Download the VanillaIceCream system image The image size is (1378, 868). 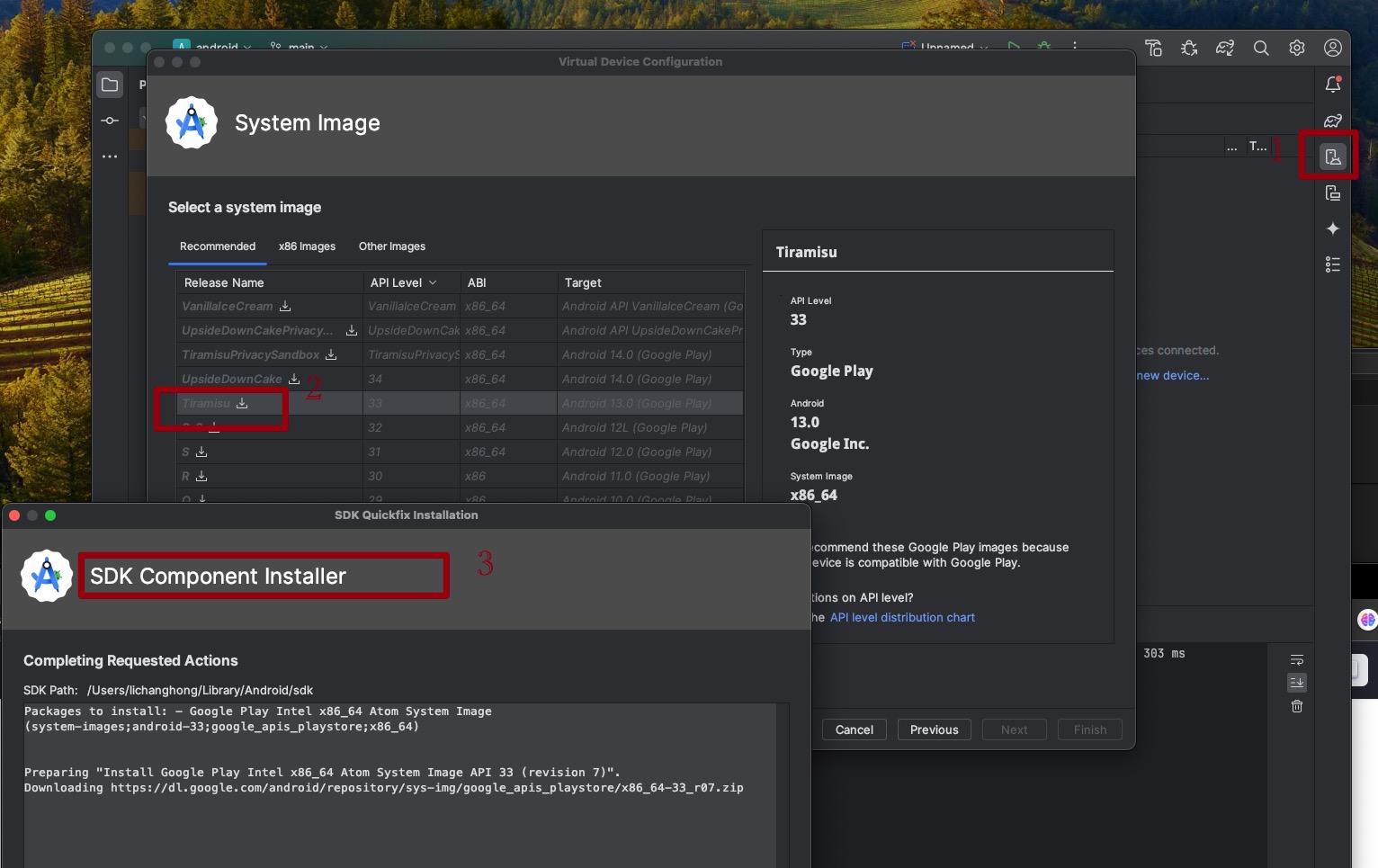click(x=285, y=307)
